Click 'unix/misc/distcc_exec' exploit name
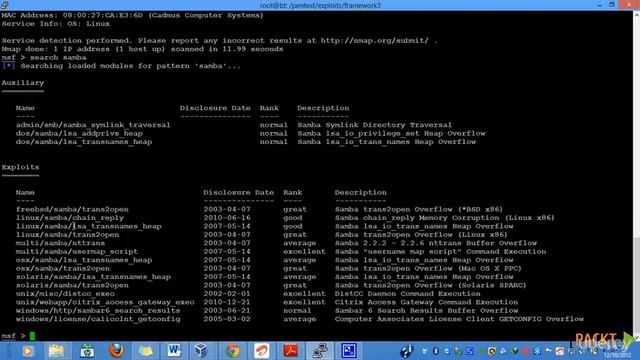The height and width of the screenshot is (360, 640). (65, 293)
